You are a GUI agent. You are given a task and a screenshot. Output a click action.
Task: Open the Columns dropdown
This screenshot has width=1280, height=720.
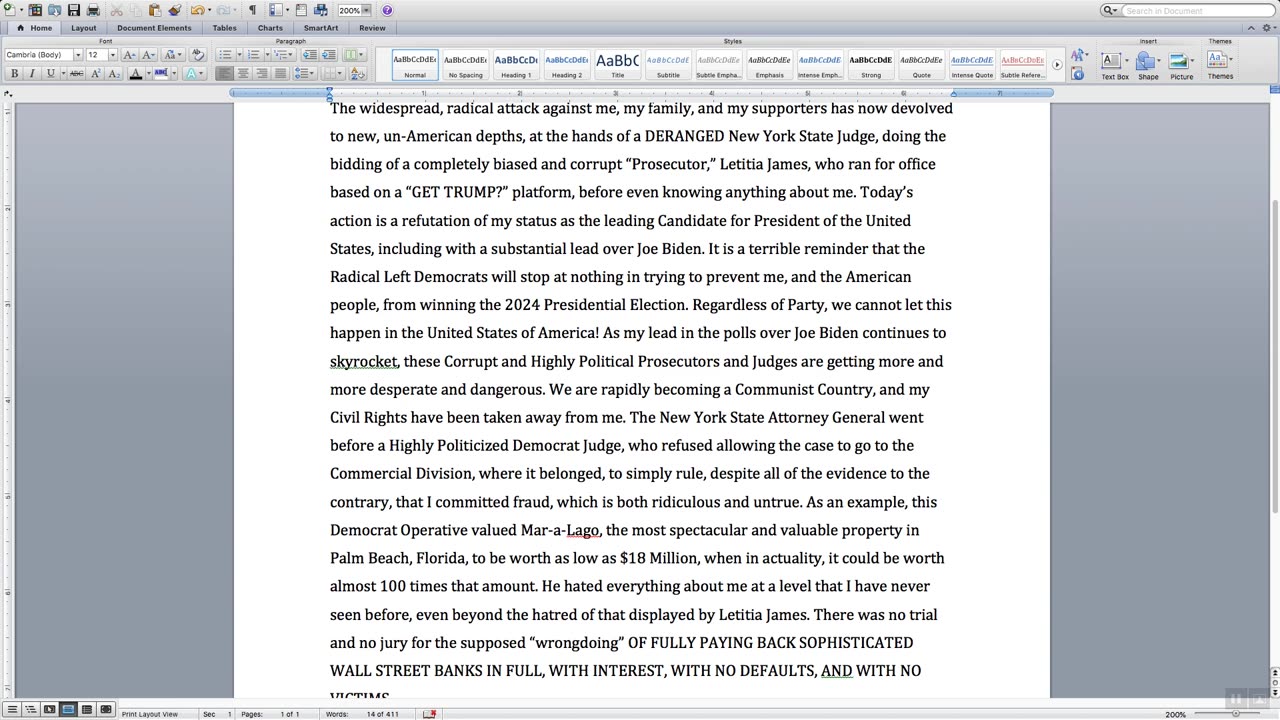354,55
